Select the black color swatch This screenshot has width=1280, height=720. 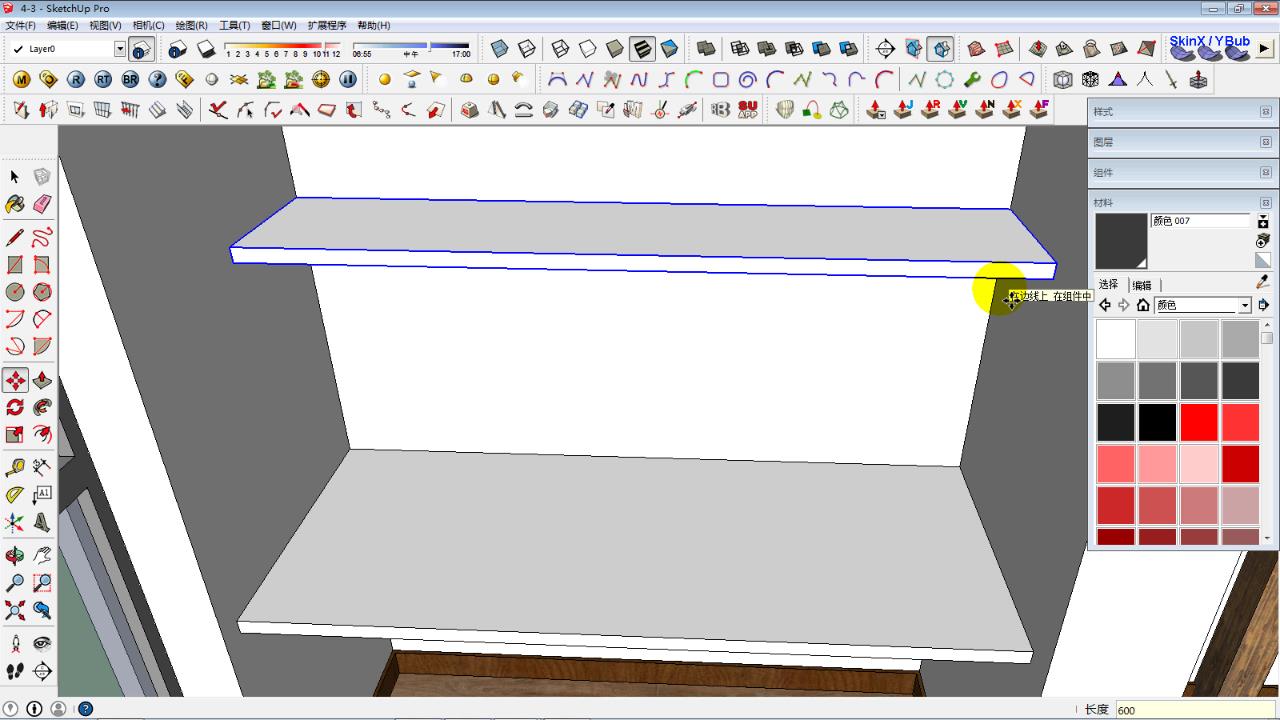pyautogui.click(x=1157, y=422)
